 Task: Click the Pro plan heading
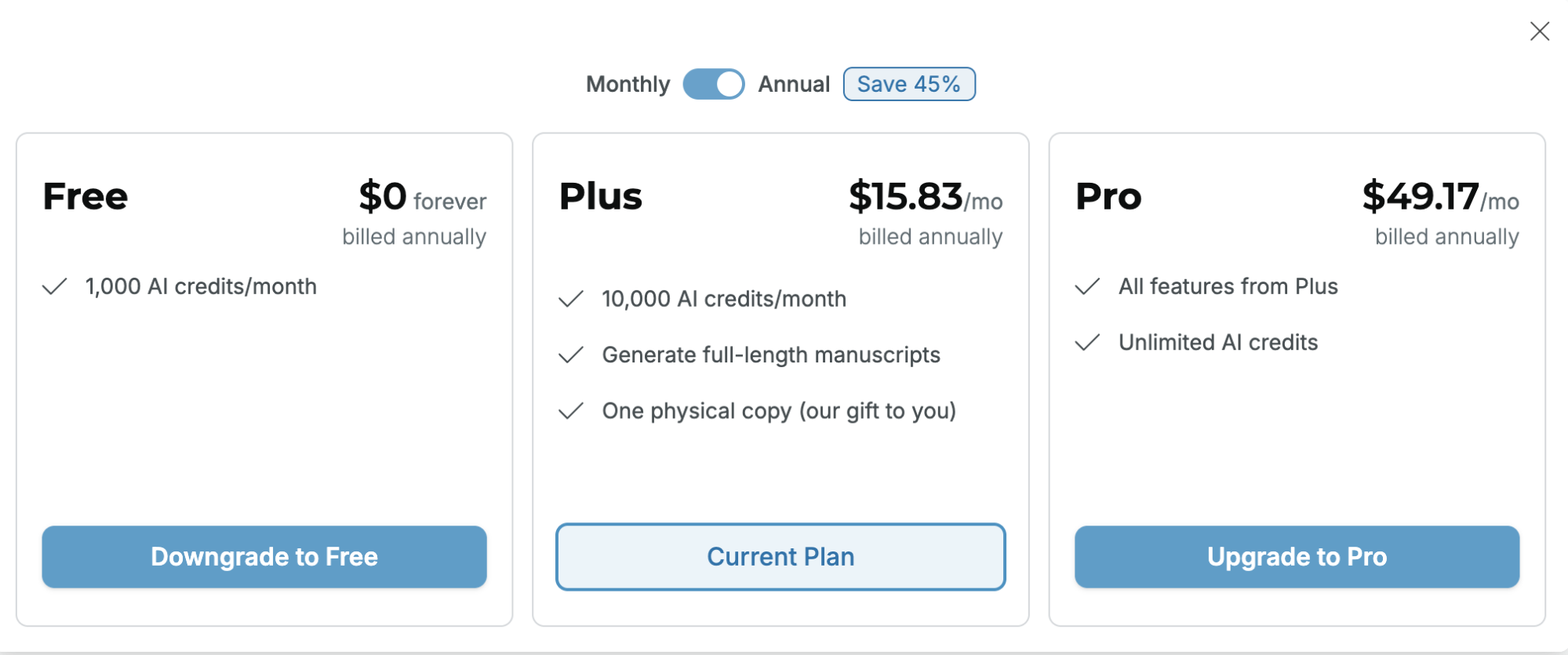[1108, 196]
